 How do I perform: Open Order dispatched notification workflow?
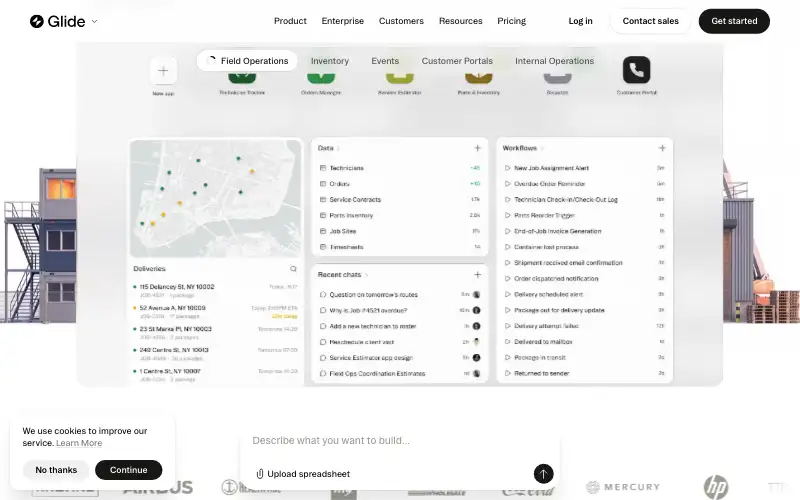pos(584,279)
